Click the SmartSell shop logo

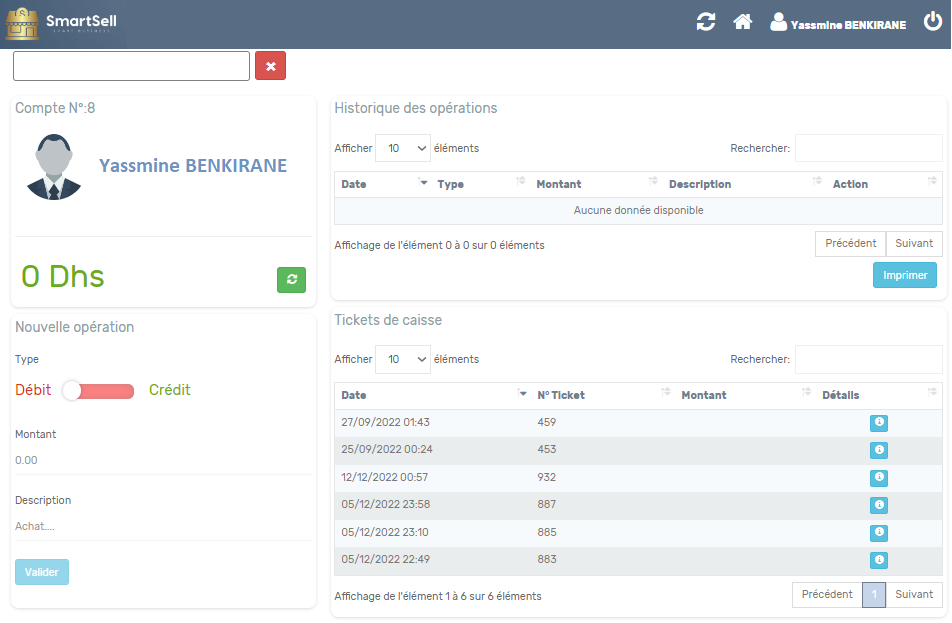click(61, 24)
